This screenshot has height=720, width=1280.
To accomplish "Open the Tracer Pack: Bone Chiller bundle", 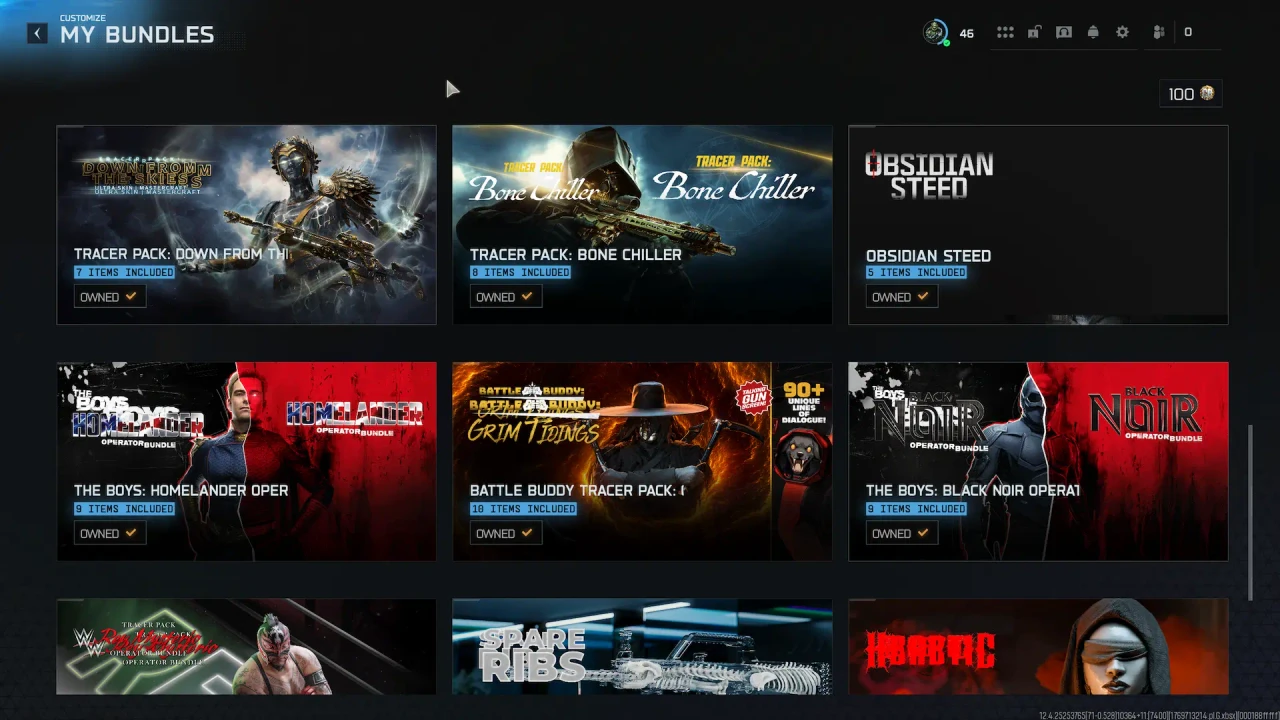I will click(x=642, y=225).
